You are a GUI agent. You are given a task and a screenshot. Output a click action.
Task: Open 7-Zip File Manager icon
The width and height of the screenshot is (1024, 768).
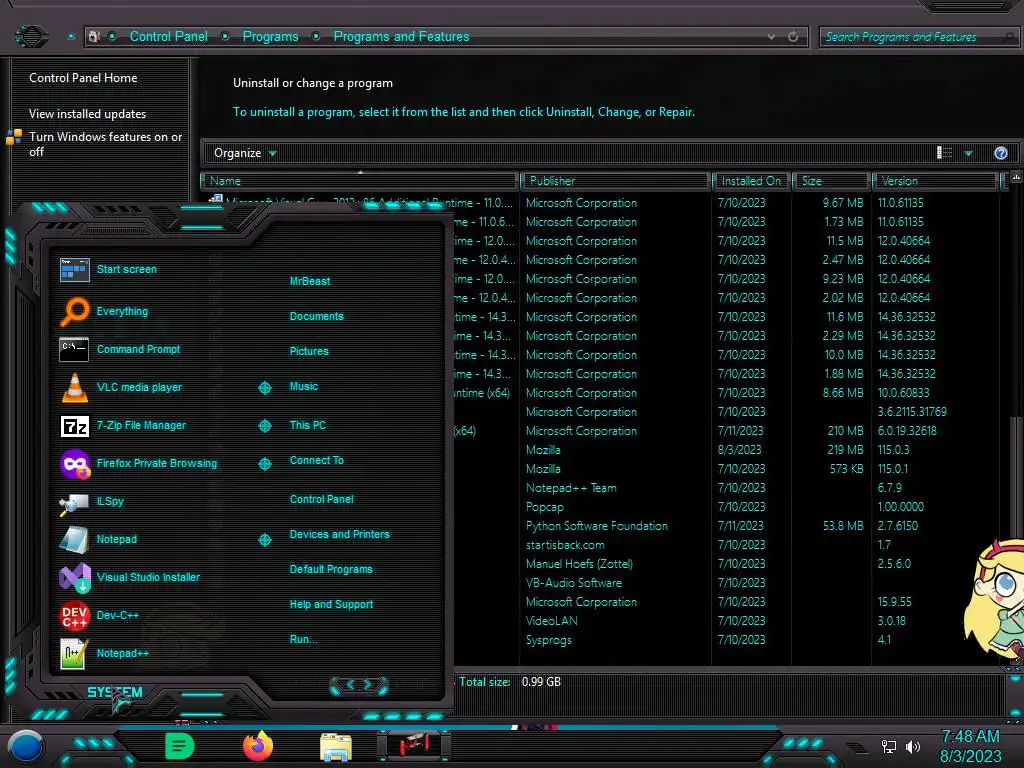[74, 426]
